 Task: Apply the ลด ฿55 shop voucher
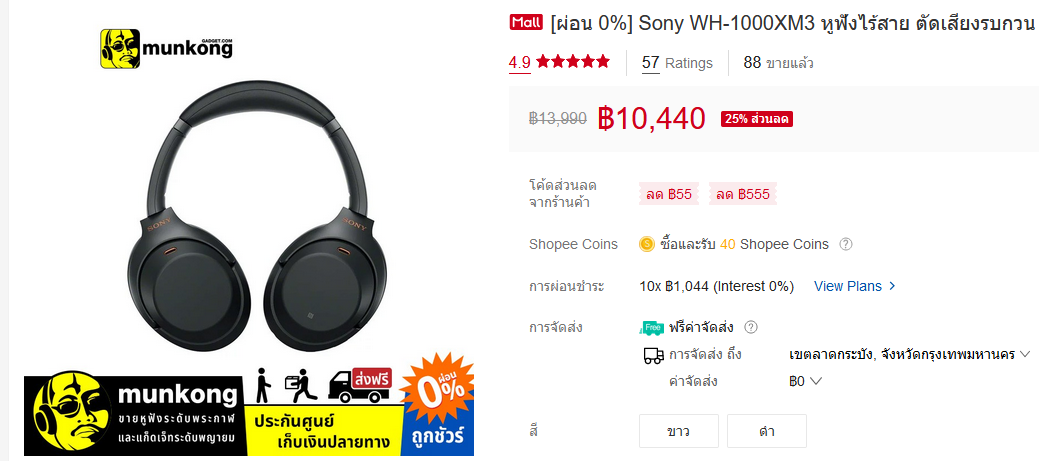click(x=669, y=194)
